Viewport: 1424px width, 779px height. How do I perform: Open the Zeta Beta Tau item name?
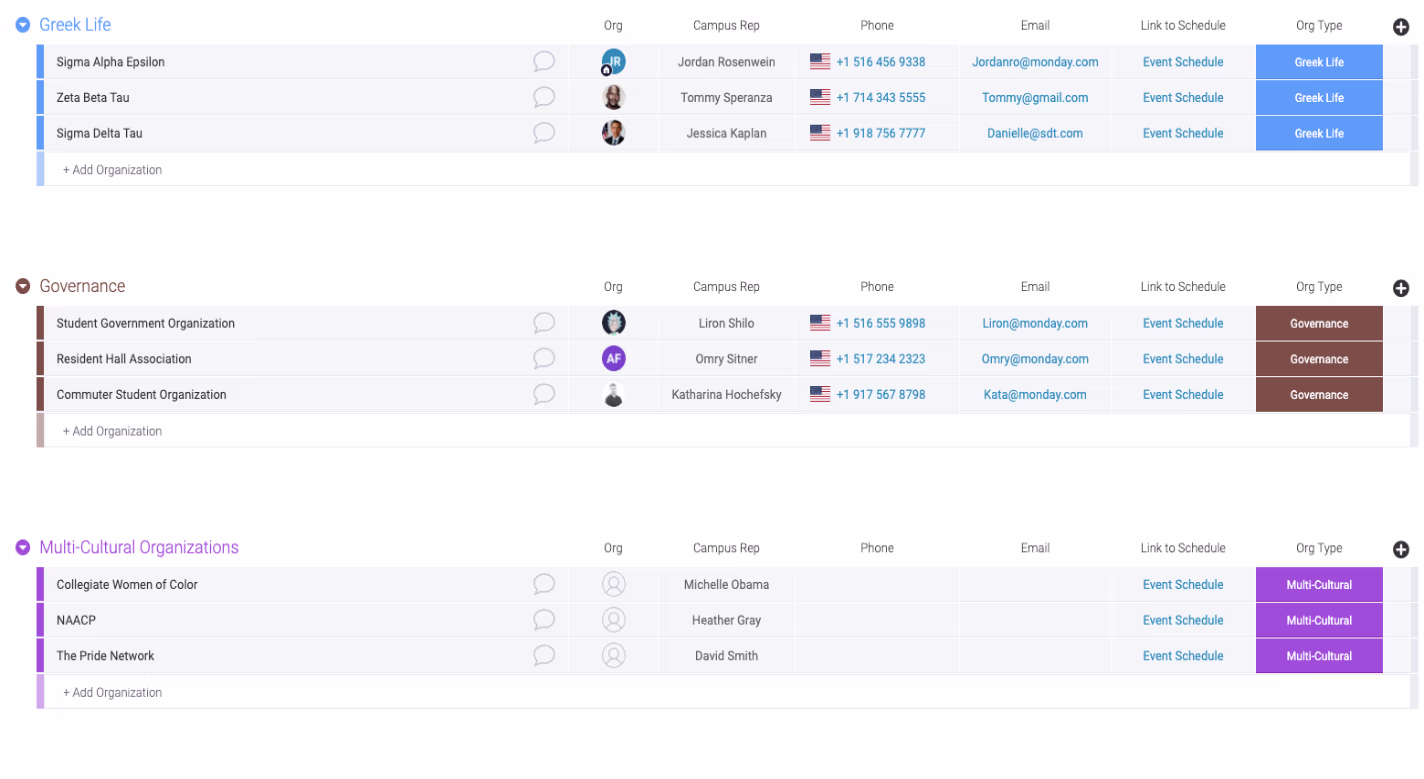point(93,97)
